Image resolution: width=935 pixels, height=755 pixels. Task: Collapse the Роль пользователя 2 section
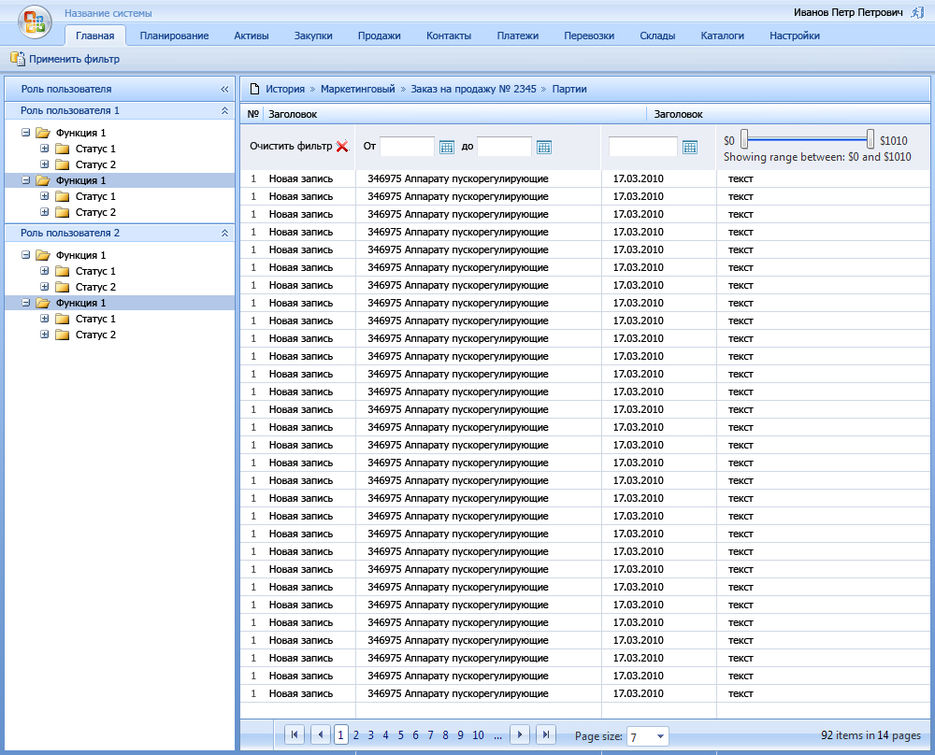point(225,233)
